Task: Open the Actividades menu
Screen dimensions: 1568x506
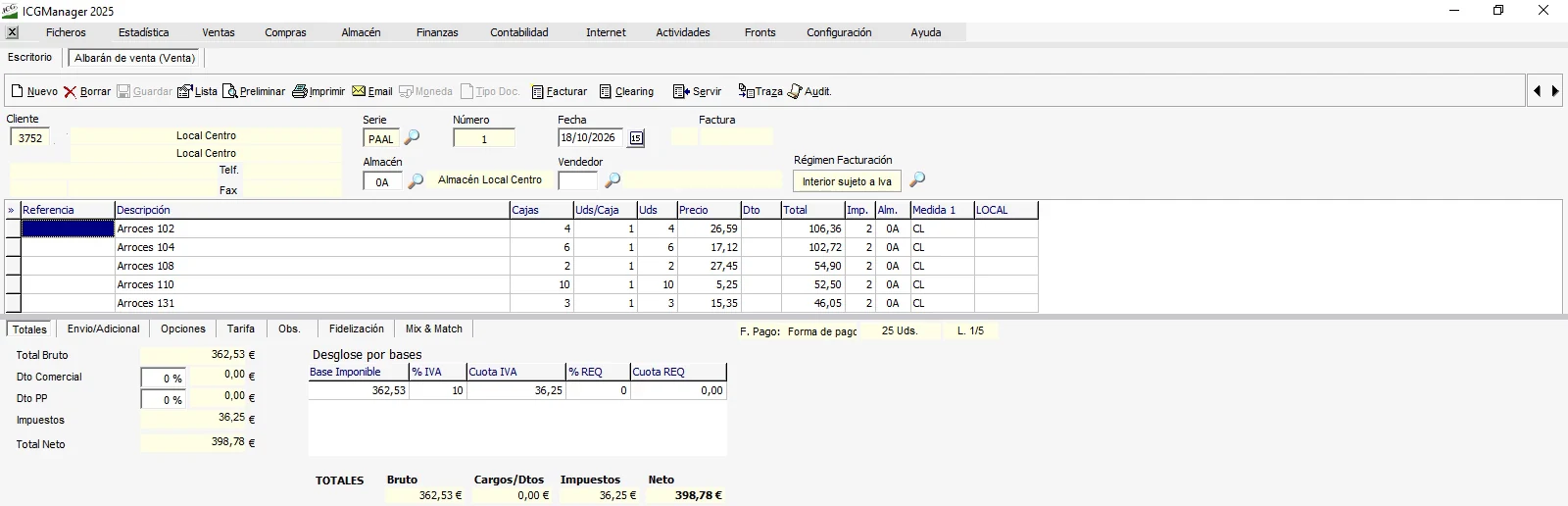Action: 683,32
